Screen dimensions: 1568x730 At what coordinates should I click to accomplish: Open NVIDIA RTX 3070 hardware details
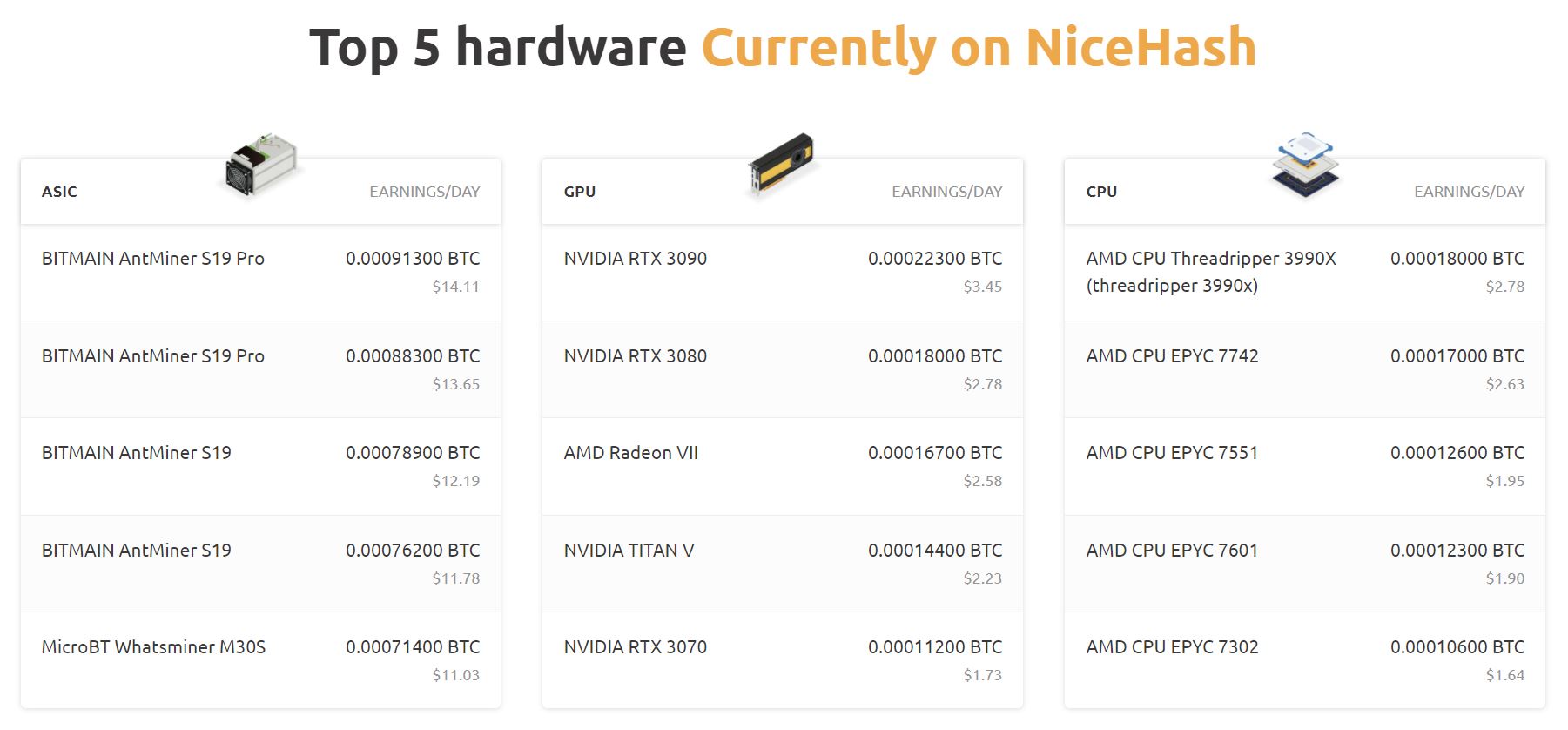tap(636, 647)
